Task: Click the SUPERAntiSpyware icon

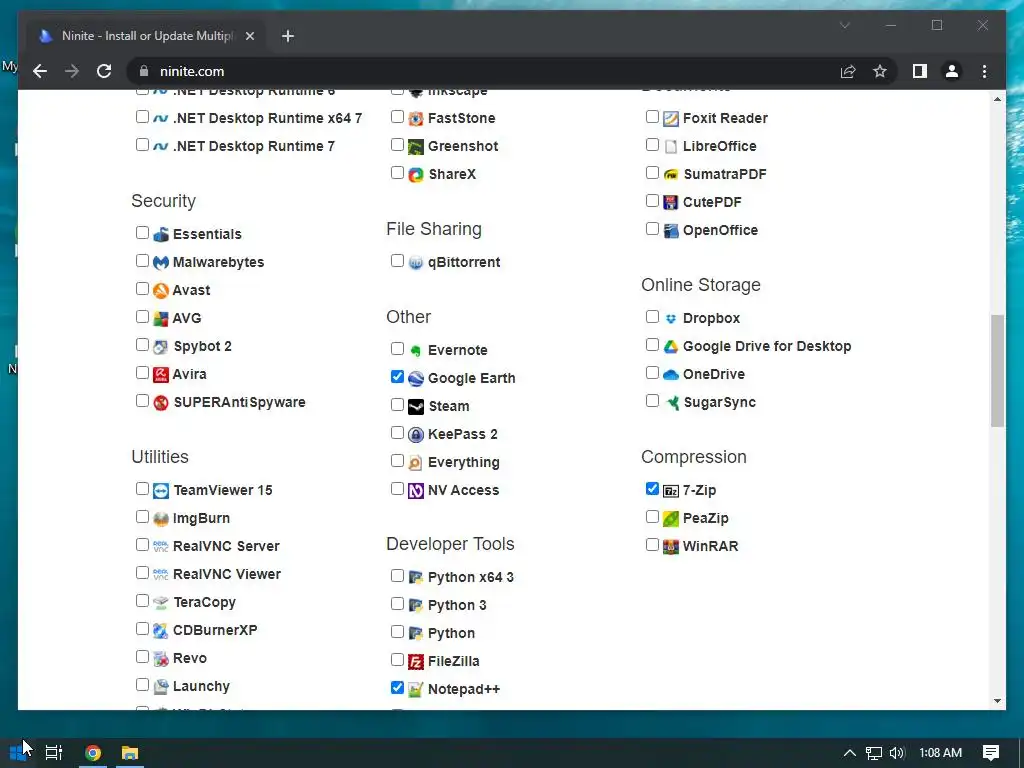Action: (161, 403)
